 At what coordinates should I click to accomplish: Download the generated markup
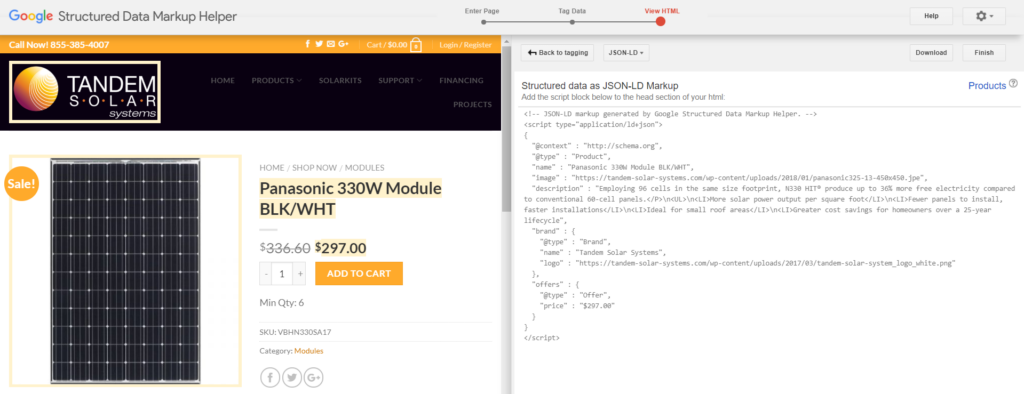click(931, 53)
